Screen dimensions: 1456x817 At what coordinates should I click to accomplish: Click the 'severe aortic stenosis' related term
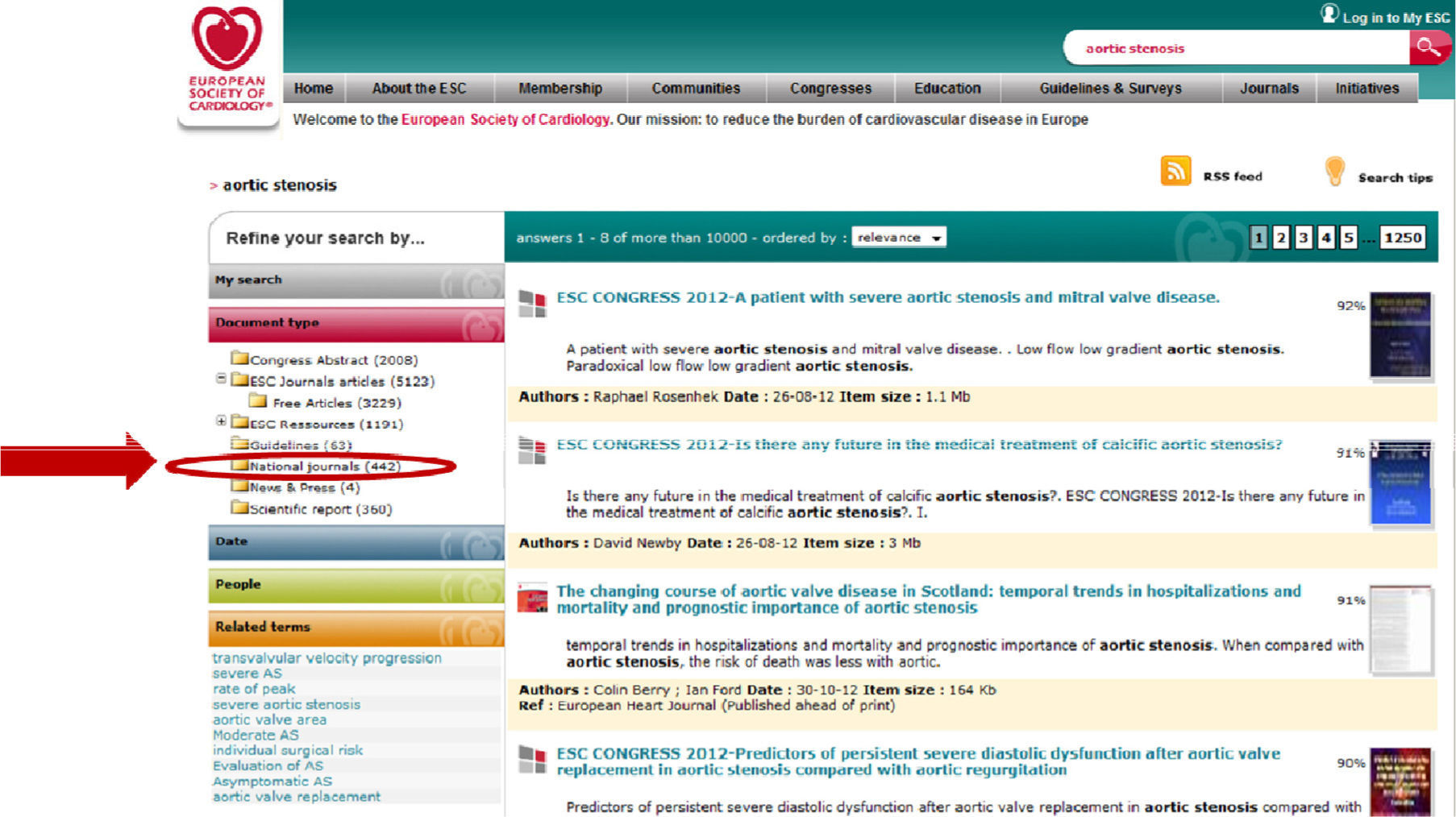(286, 704)
